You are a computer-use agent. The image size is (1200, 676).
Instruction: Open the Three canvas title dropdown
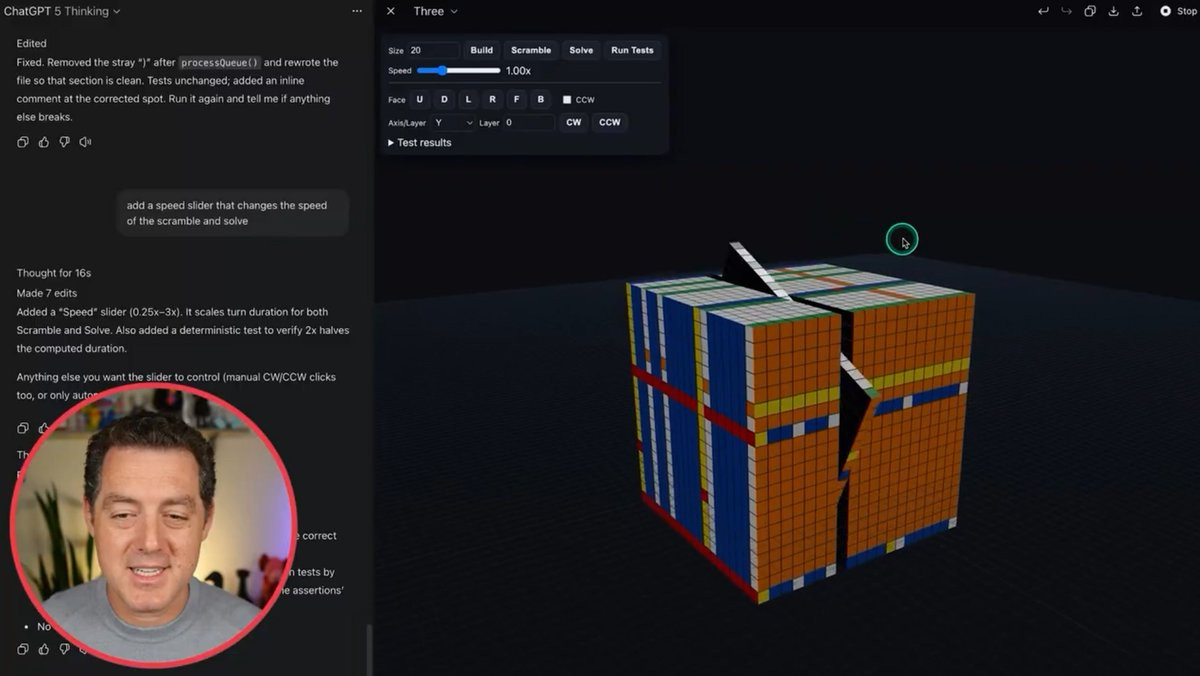(436, 11)
